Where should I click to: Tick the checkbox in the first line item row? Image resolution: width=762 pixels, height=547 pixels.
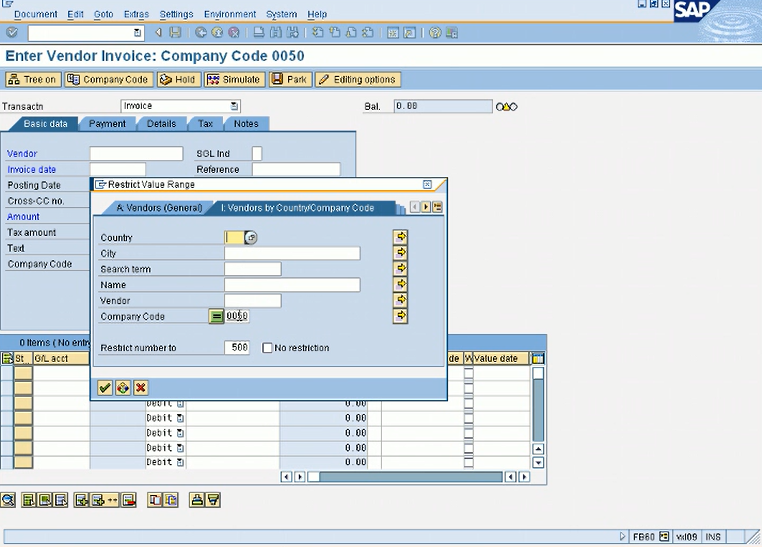(x=468, y=374)
